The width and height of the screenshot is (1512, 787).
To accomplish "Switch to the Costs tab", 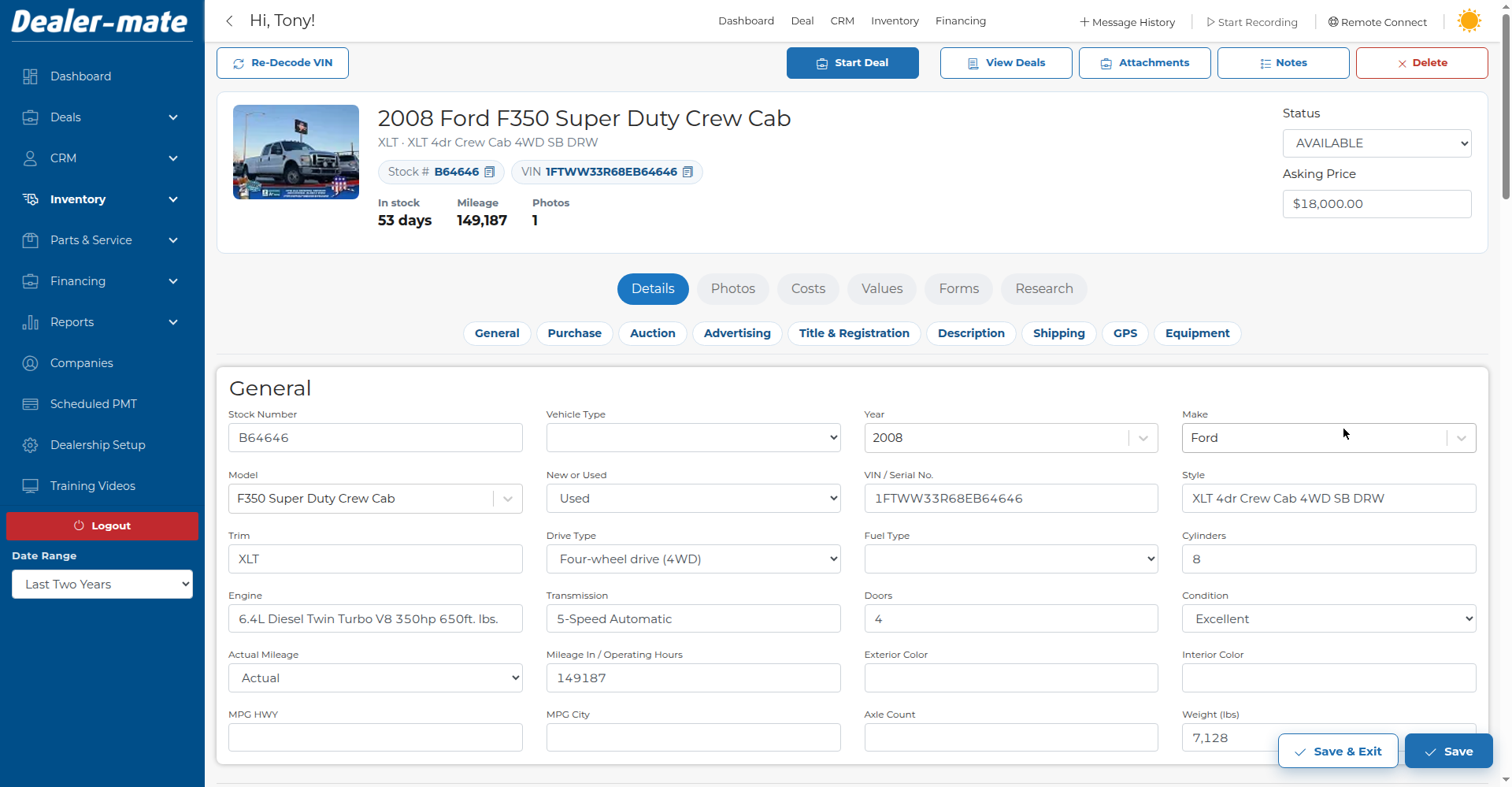I will tap(808, 289).
